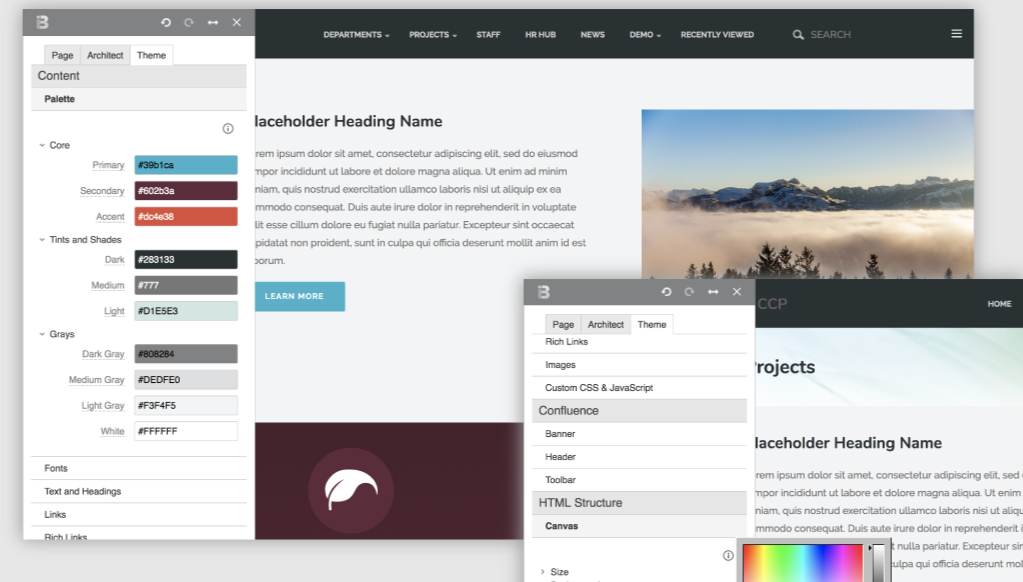The width and height of the screenshot is (1023, 582).
Task: Click the redo icon in the left Theme panel
Action: [190, 22]
